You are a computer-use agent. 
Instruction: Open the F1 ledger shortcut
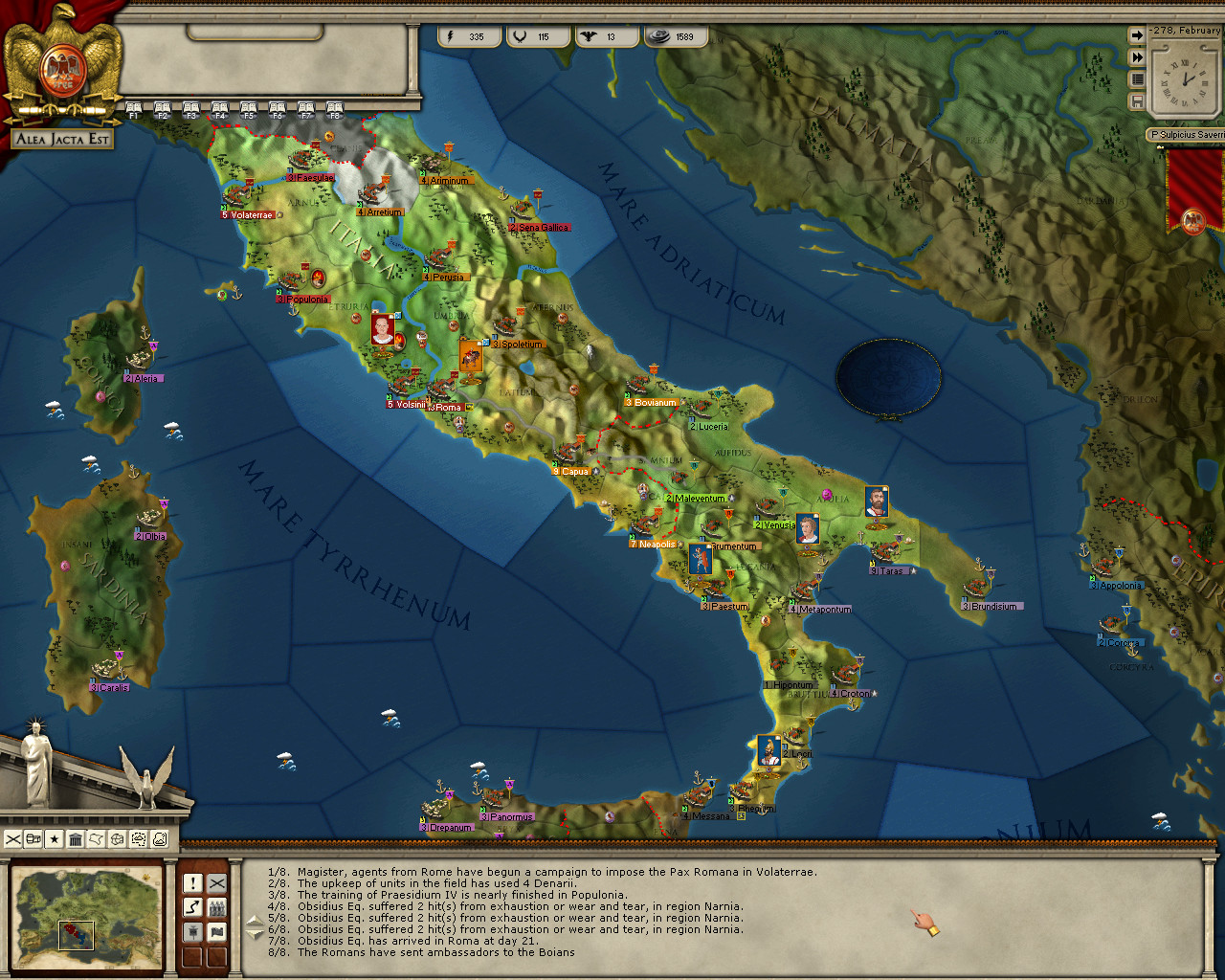click(134, 110)
